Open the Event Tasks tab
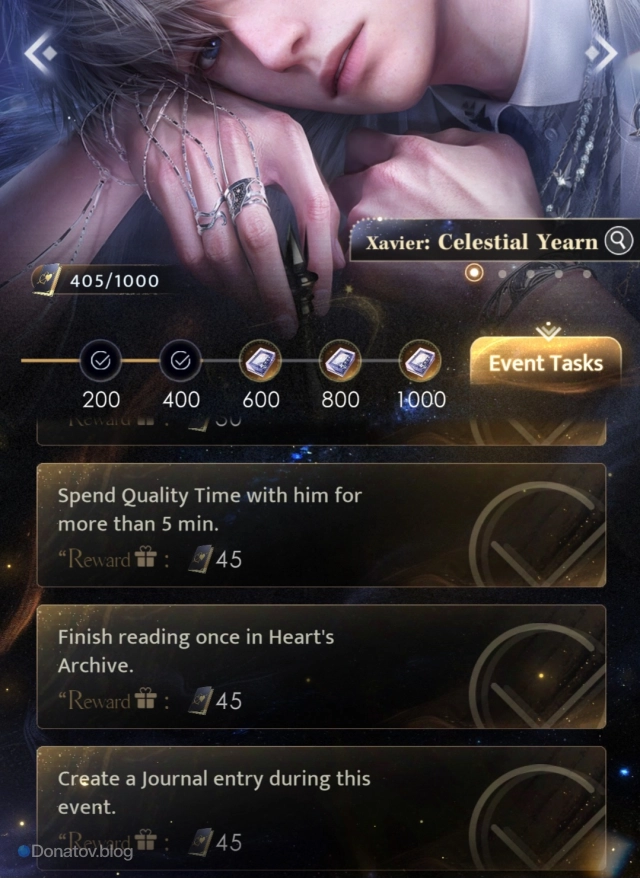 click(546, 363)
